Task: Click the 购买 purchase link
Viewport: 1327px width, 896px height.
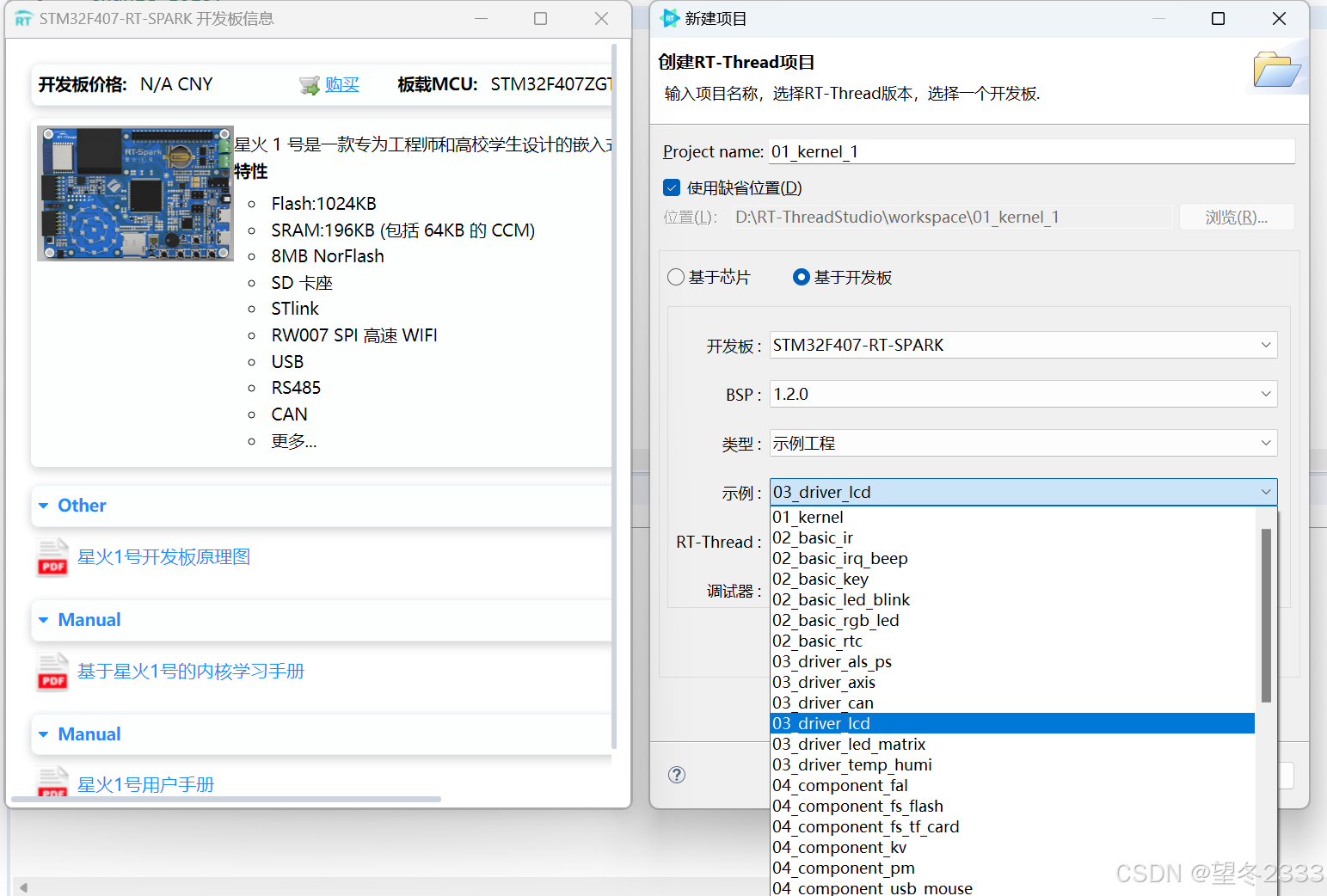Action: [x=341, y=84]
